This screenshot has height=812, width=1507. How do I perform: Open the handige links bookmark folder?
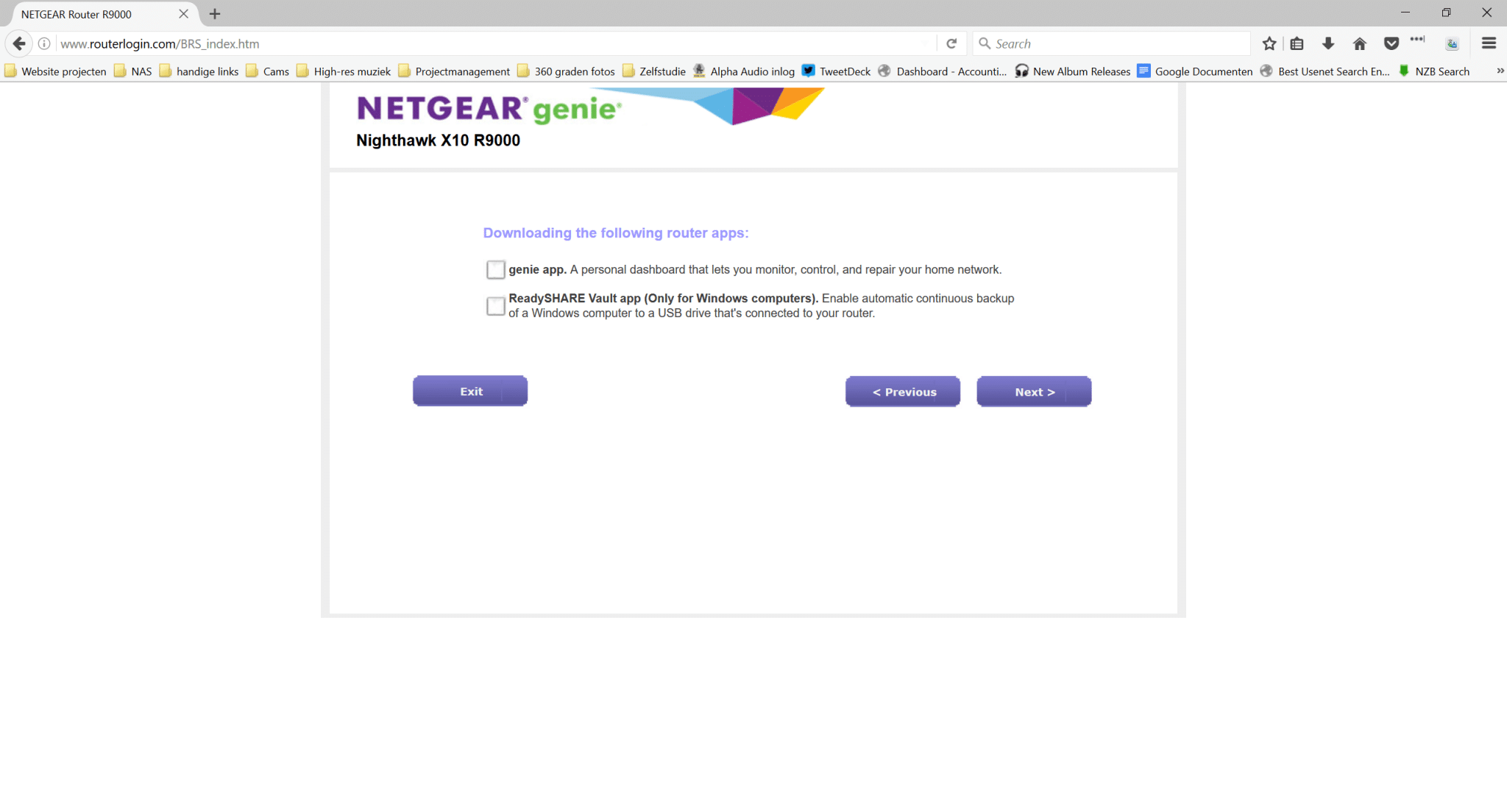pyautogui.click(x=199, y=71)
